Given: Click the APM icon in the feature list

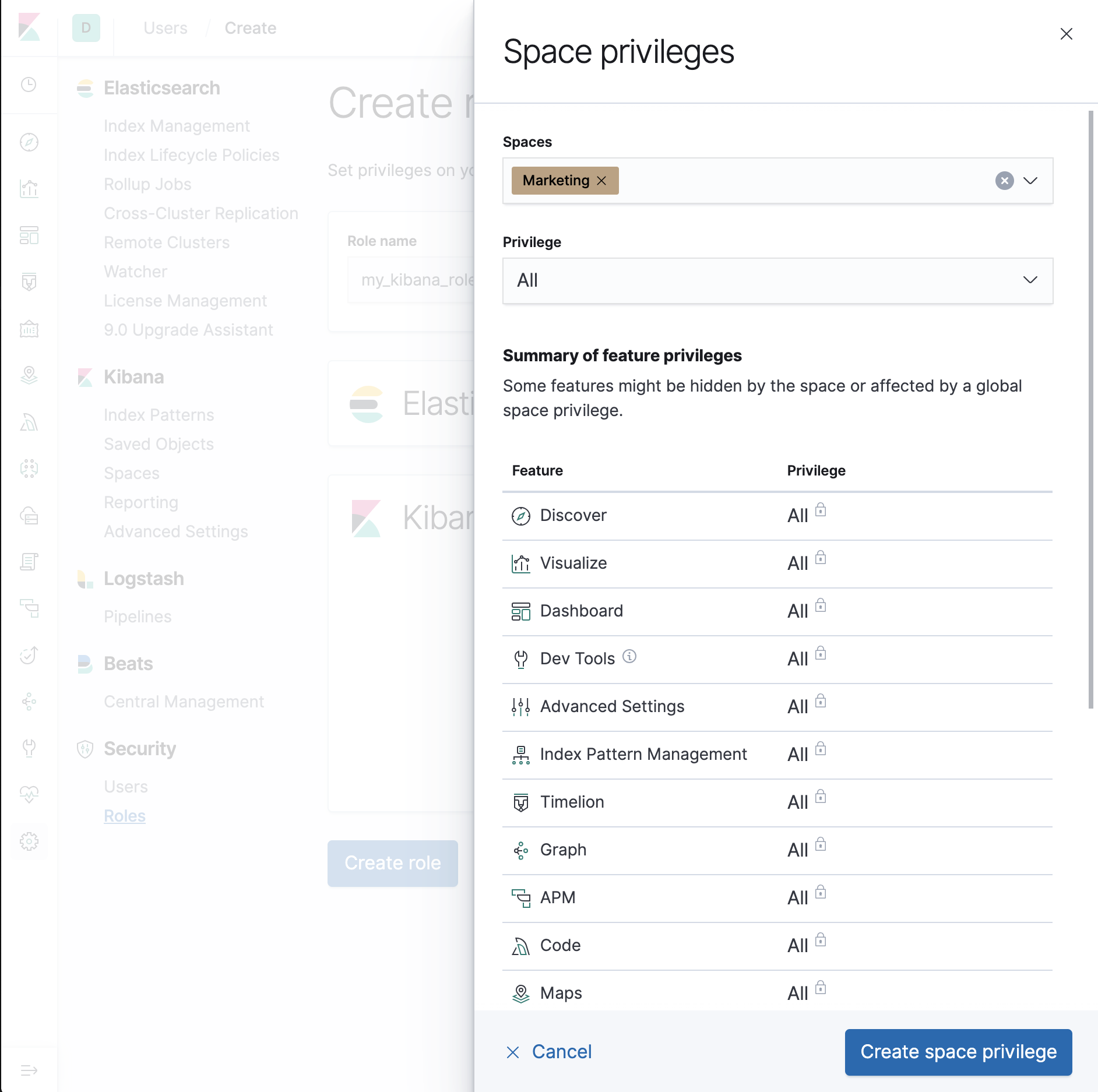Looking at the screenshot, I should pos(520,897).
